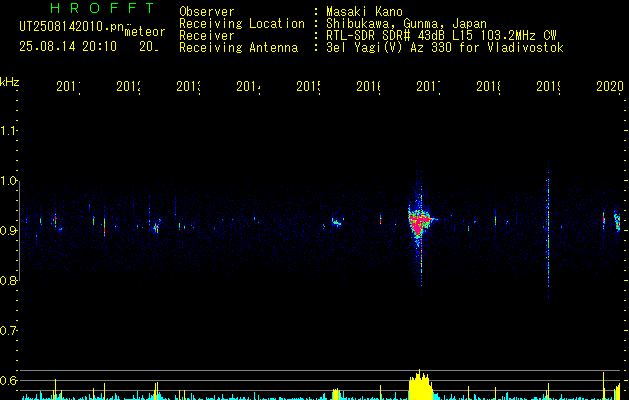
Task: Click the 0.8 kHz axis tick label
Action: click(x=8, y=280)
